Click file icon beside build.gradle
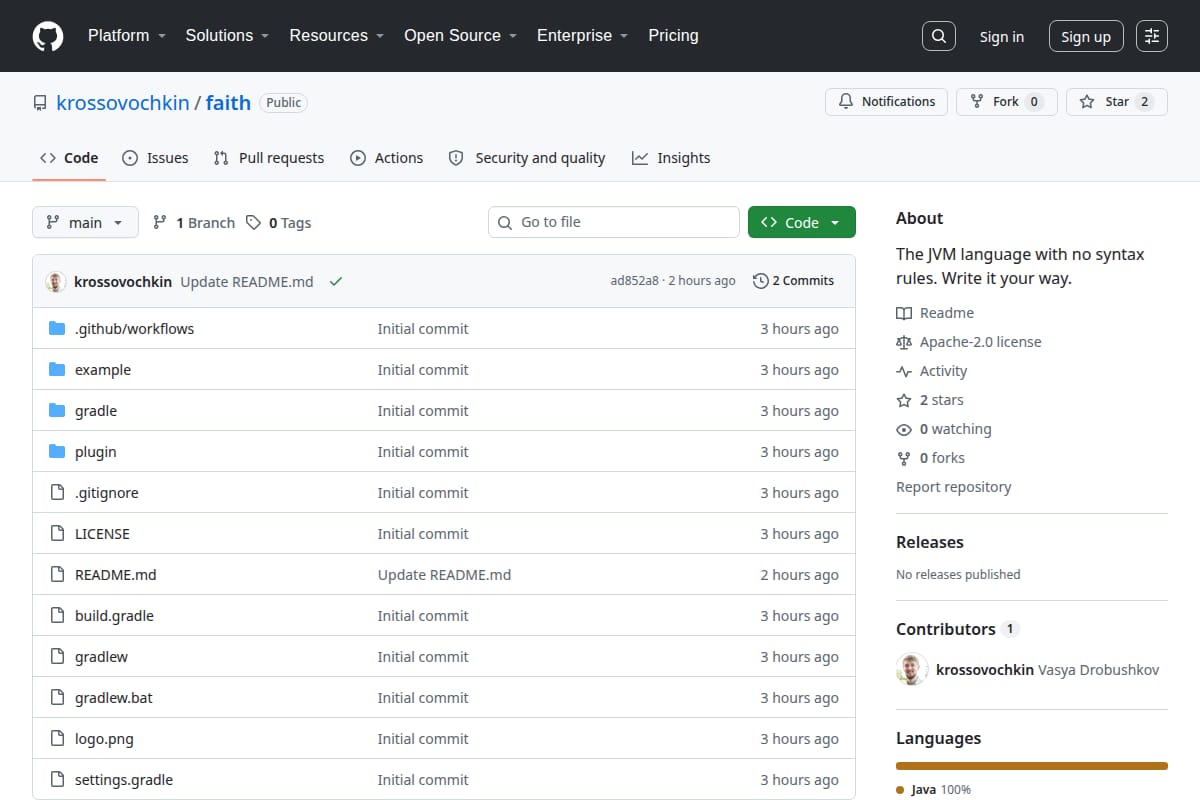The width and height of the screenshot is (1200, 800). pos(57,616)
